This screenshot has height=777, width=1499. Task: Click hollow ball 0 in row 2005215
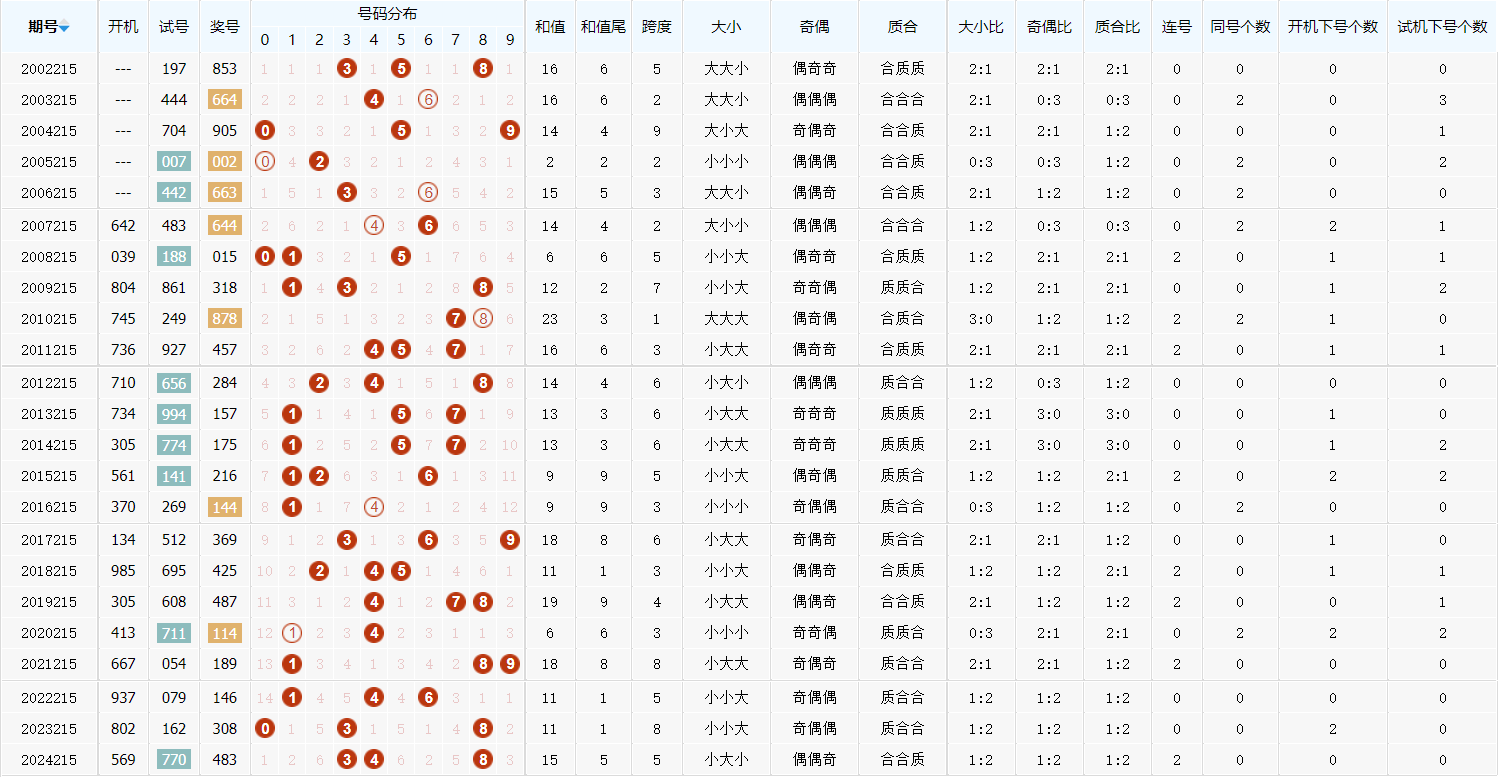coord(265,161)
